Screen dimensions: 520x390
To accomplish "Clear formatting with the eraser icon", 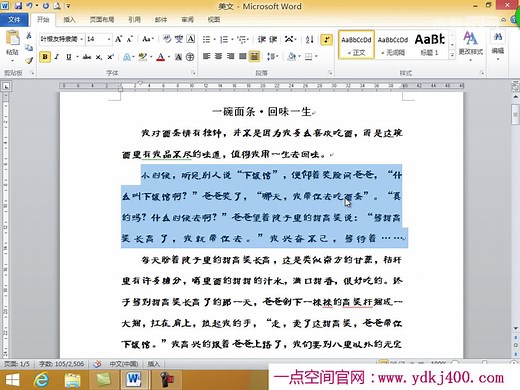I will [x=167, y=39].
